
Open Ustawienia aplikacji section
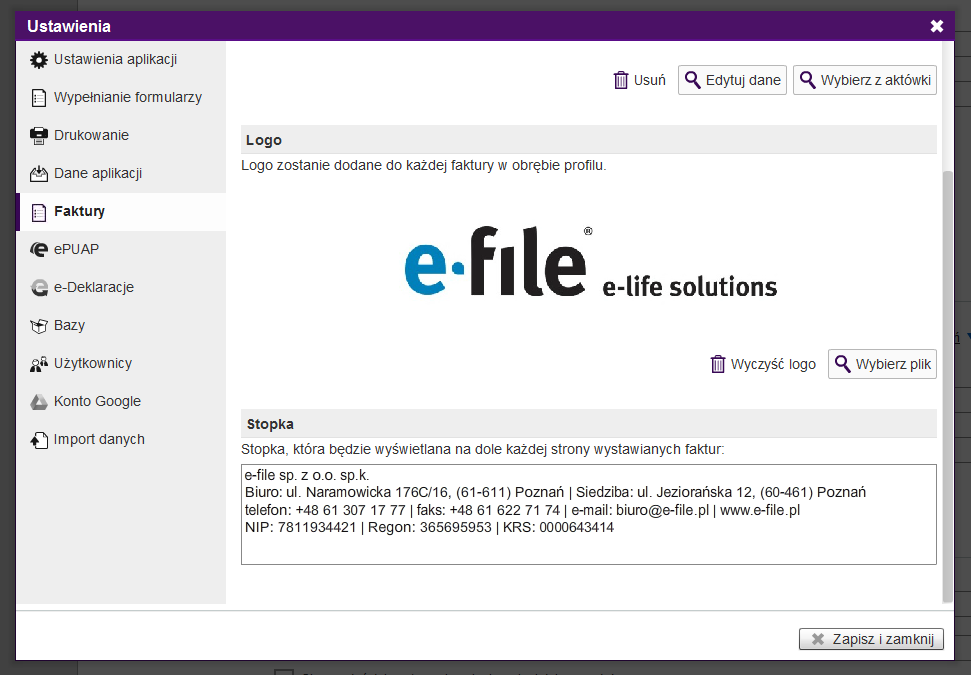tap(121, 59)
